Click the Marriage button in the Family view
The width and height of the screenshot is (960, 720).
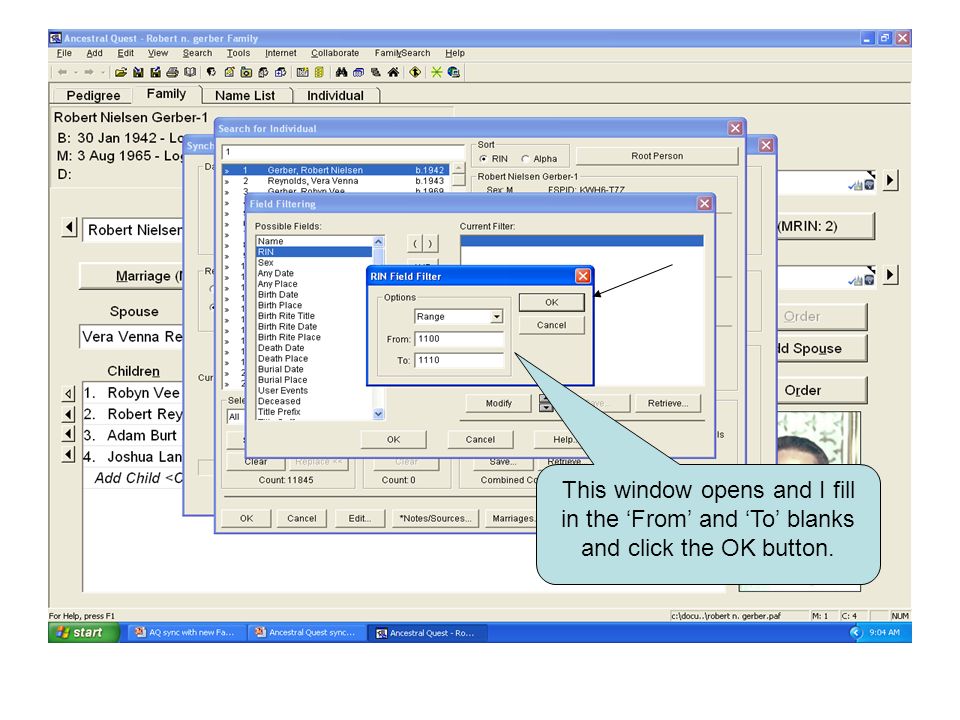point(132,276)
